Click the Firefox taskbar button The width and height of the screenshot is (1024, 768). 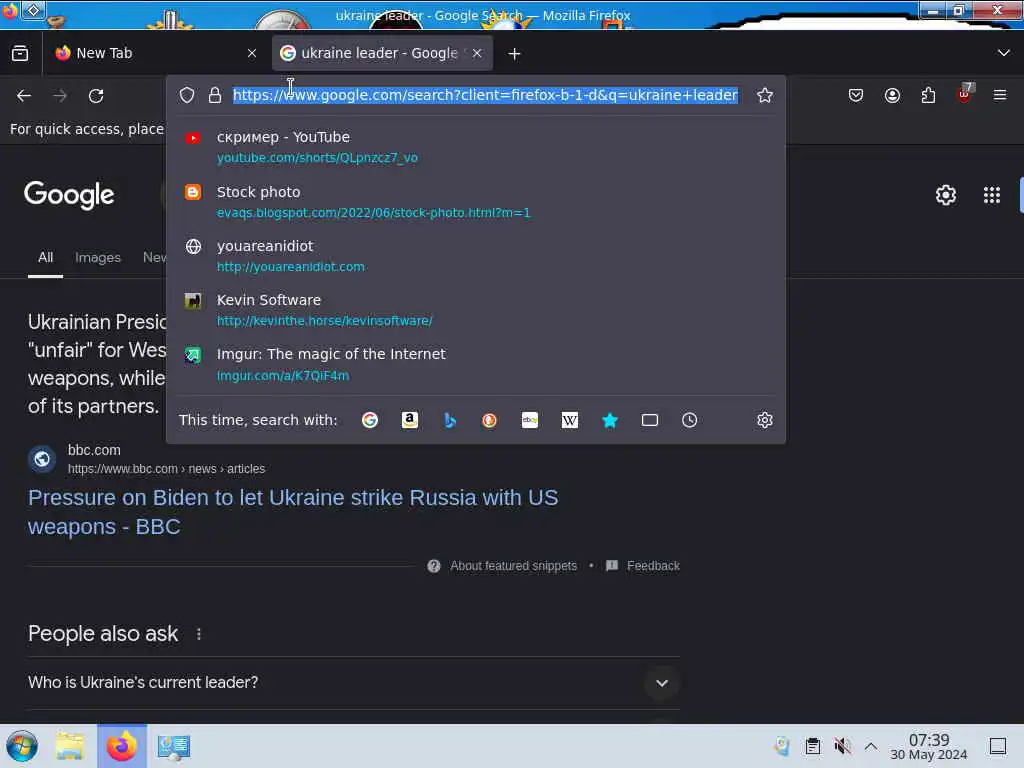pos(122,746)
